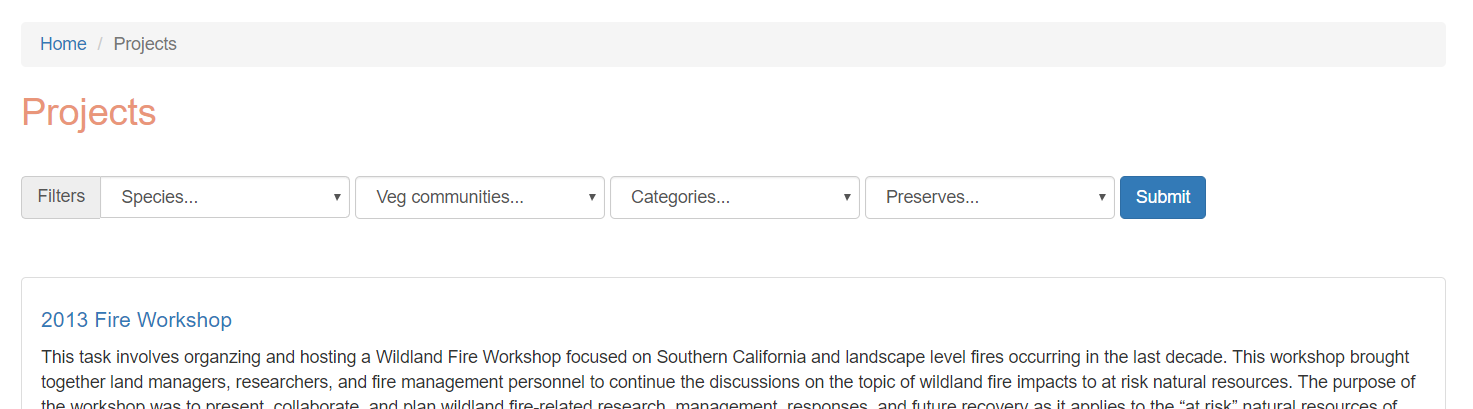Click the arrow icon on Preserves select
The width and height of the screenshot is (1473, 409).
(x=1102, y=197)
